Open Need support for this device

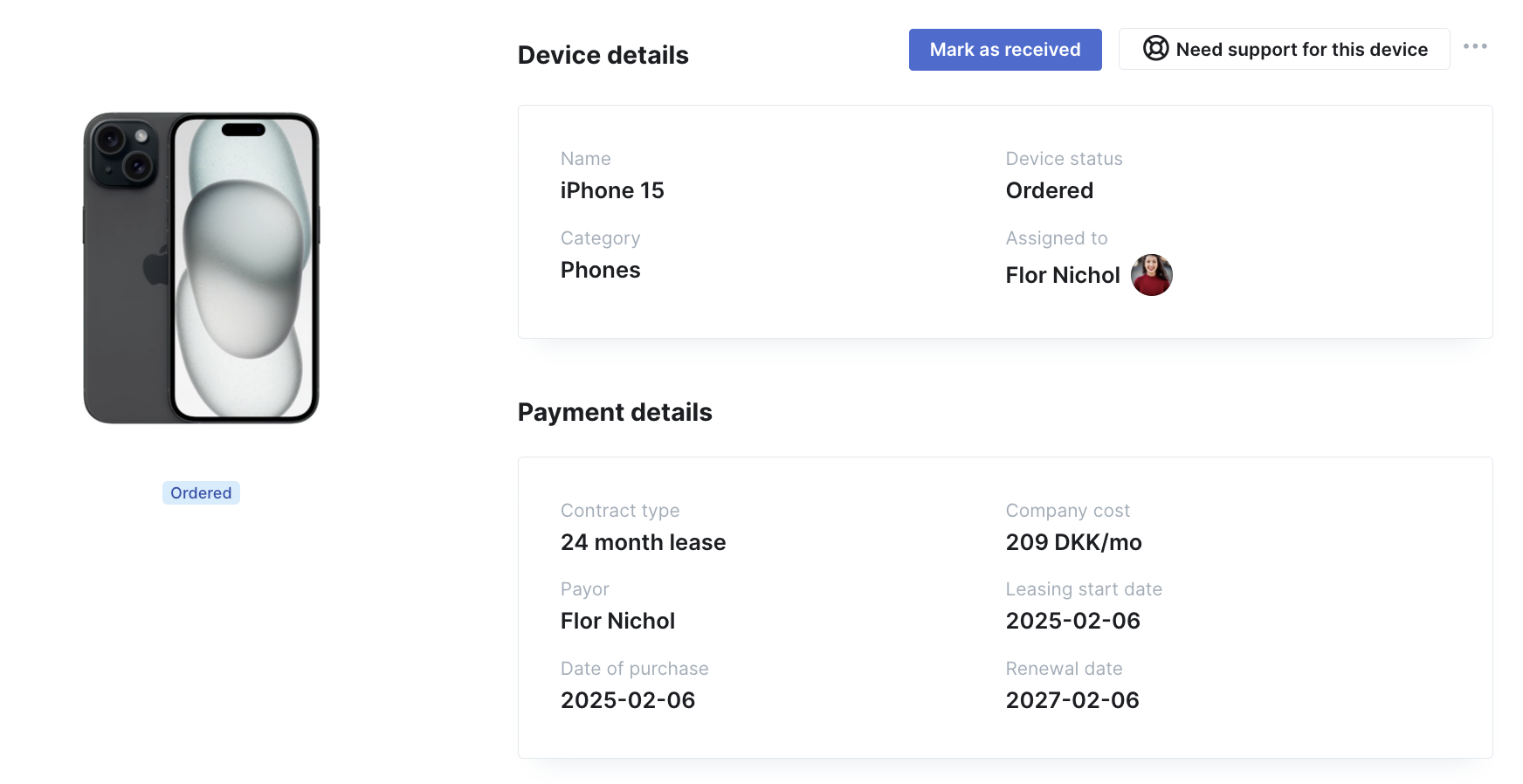pos(1284,49)
